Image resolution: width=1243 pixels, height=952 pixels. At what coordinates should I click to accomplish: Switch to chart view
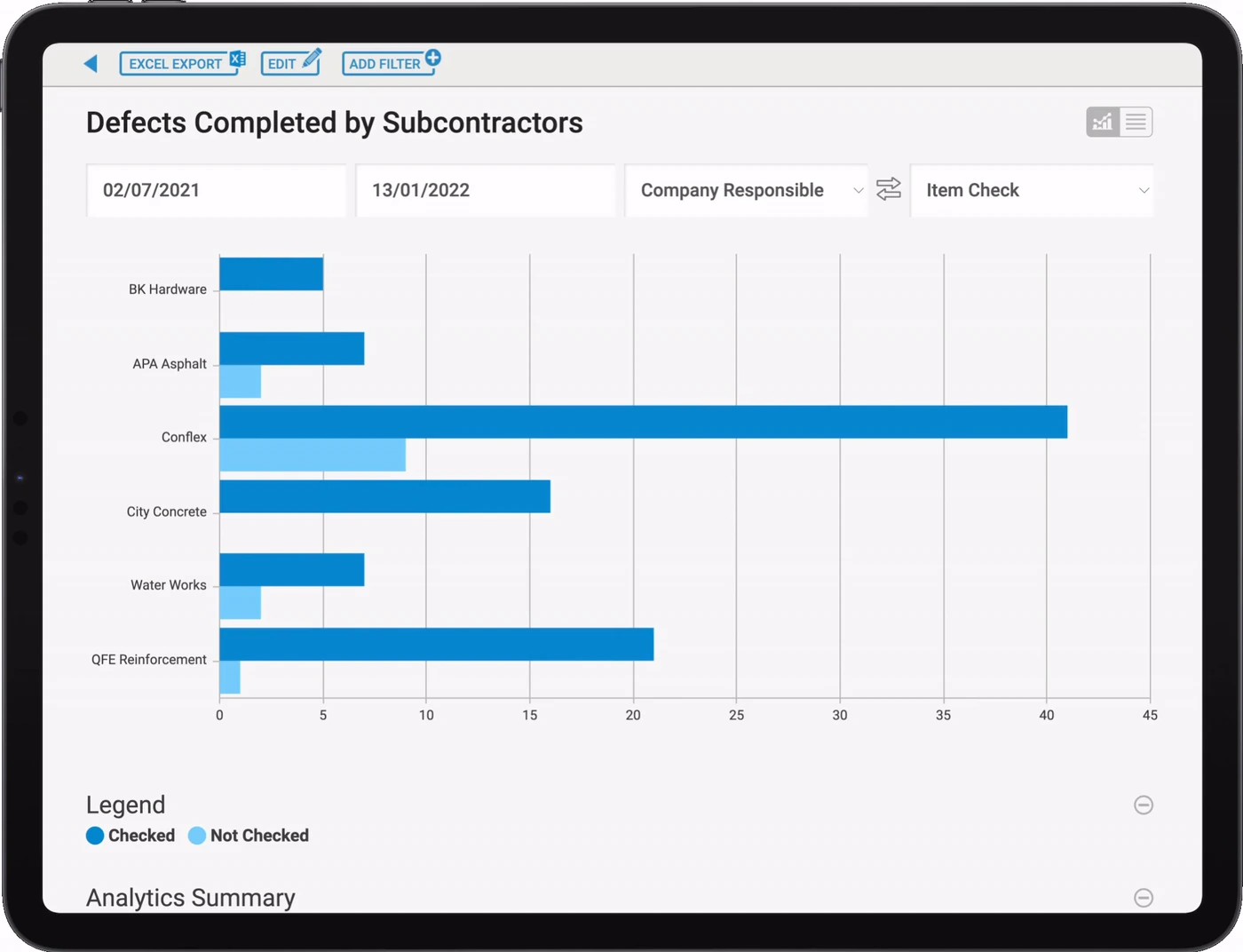click(1103, 122)
